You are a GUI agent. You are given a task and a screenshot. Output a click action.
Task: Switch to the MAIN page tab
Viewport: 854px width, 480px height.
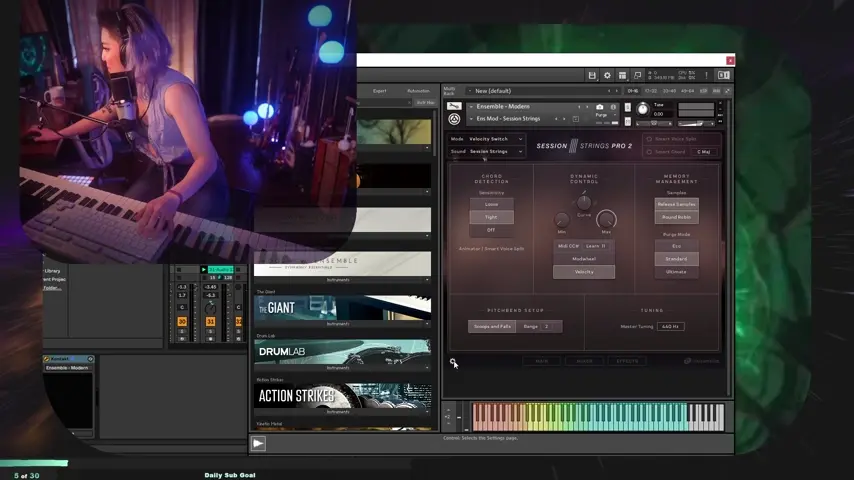tap(542, 361)
